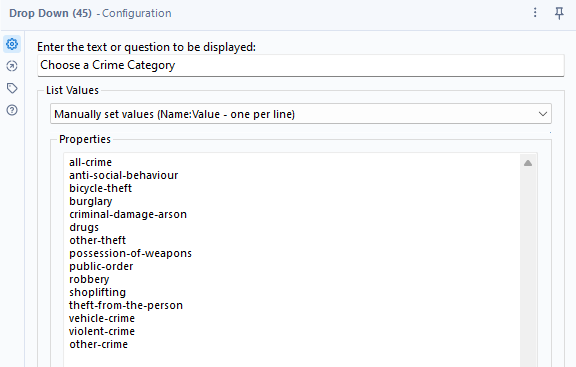Click the theft-from-the-person entry

tap(126, 305)
